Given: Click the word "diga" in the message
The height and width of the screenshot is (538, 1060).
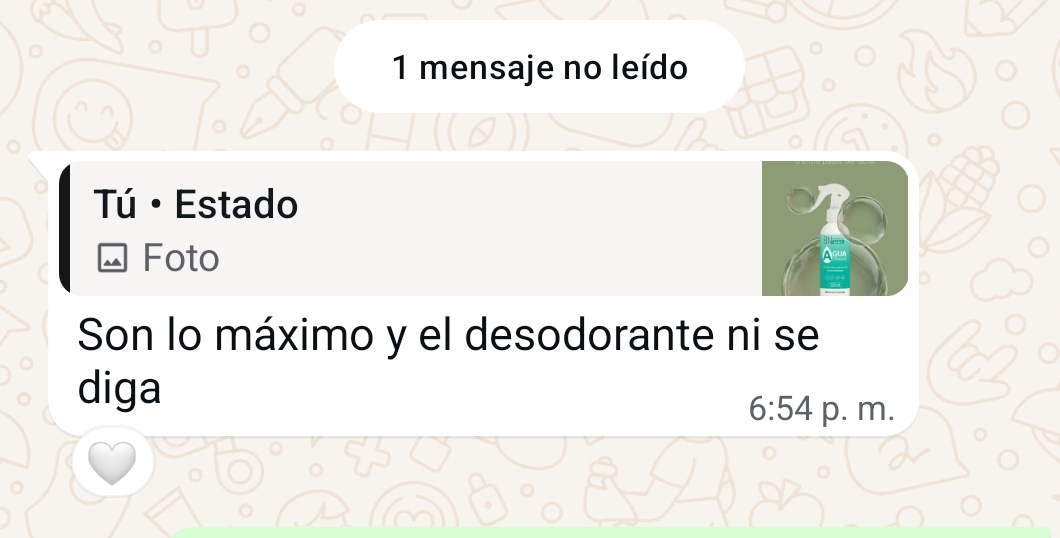Looking at the screenshot, I should tap(119, 389).
